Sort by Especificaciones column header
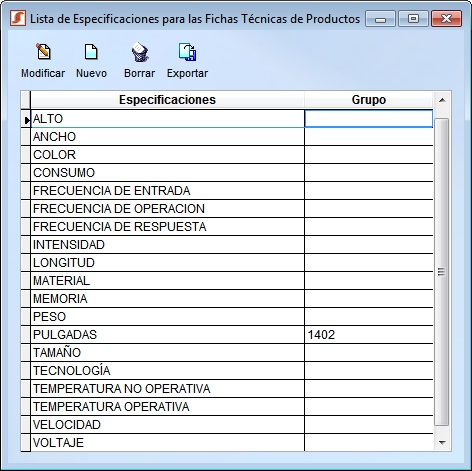The image size is (472, 471). click(167, 100)
